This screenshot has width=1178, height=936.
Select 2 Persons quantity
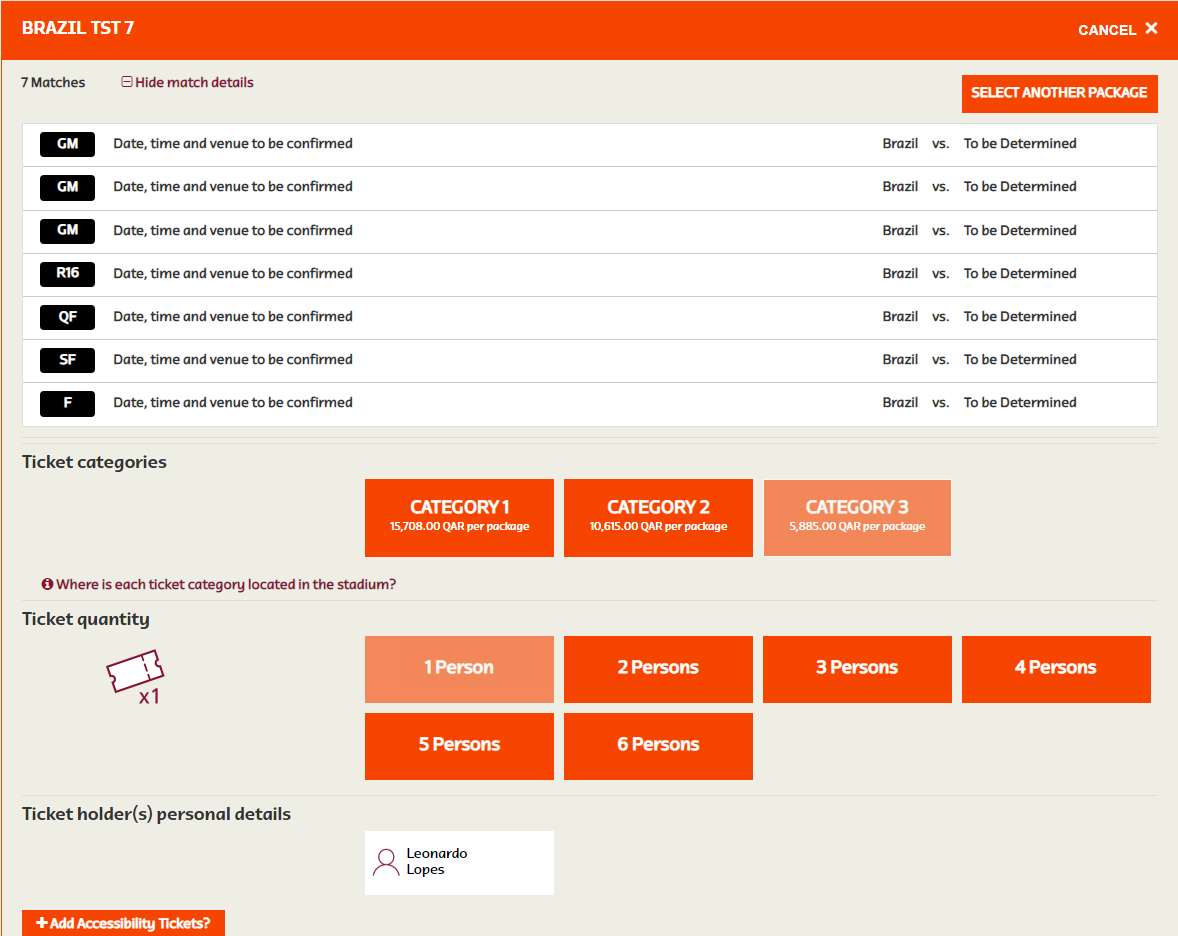coord(658,669)
